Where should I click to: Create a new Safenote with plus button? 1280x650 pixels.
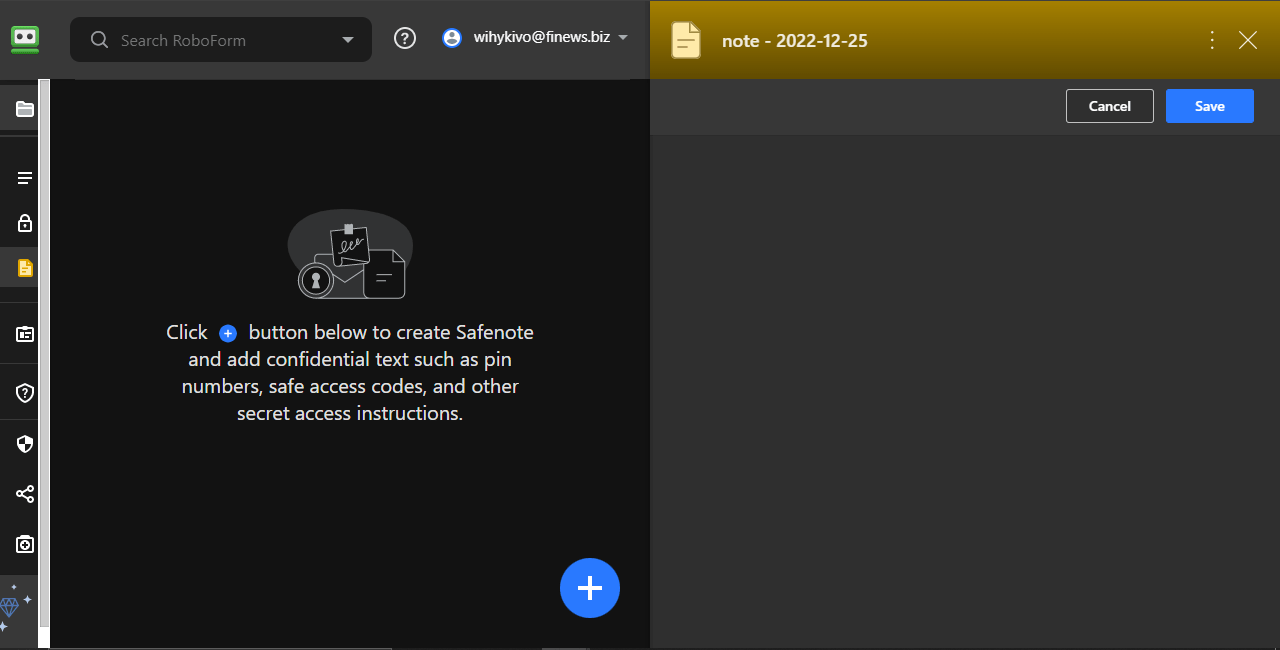(x=589, y=588)
